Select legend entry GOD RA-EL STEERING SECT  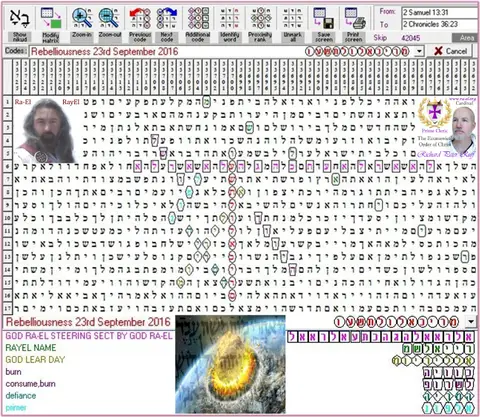coord(89,336)
